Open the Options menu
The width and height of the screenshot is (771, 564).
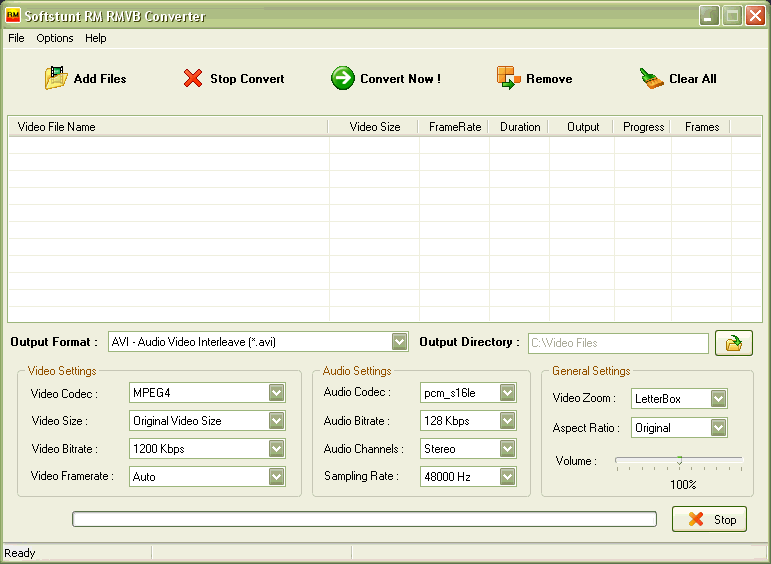point(55,38)
